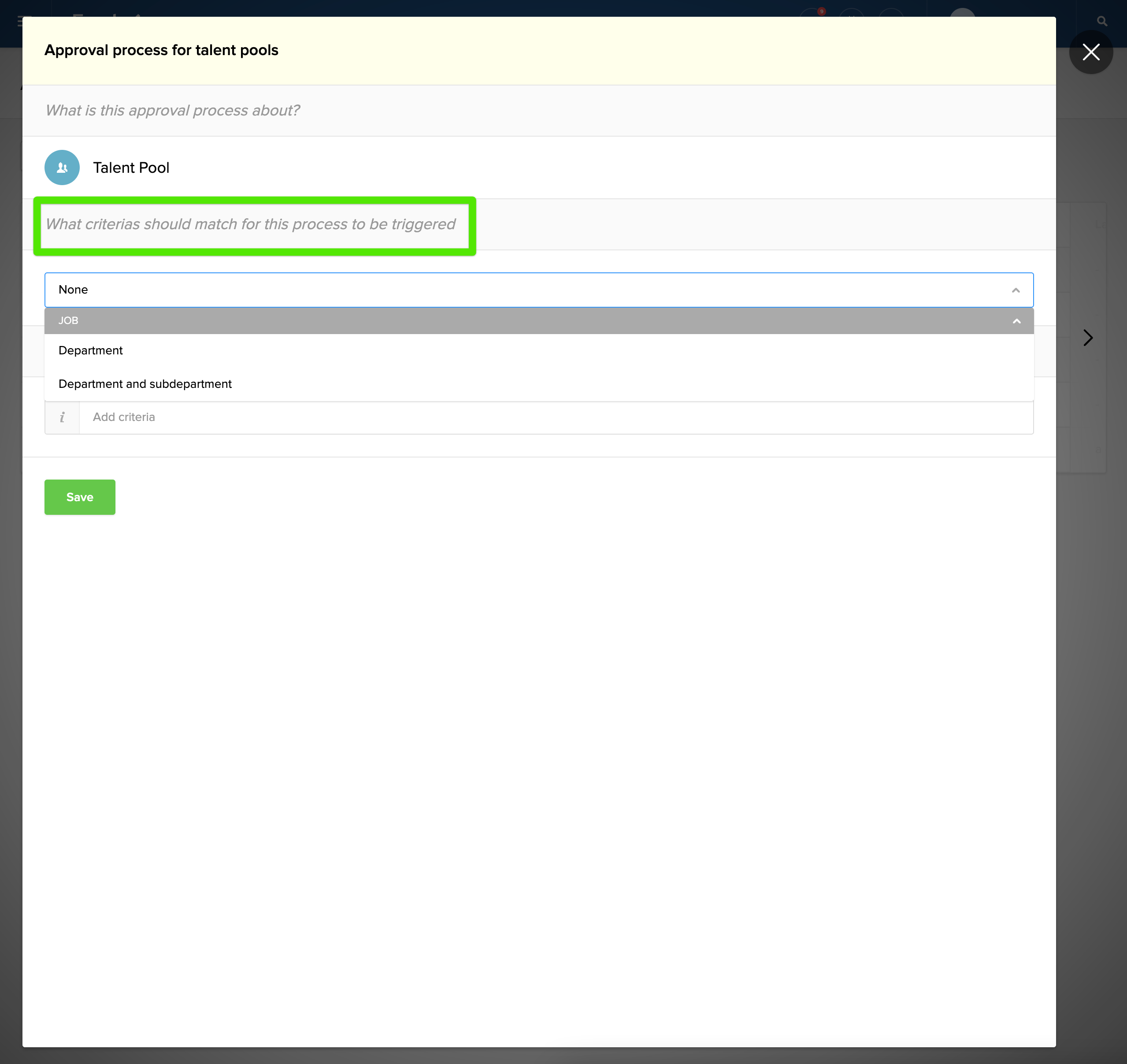Click the blue Talent Pool circle icon
This screenshot has height=1064, width=1127.
coord(62,167)
